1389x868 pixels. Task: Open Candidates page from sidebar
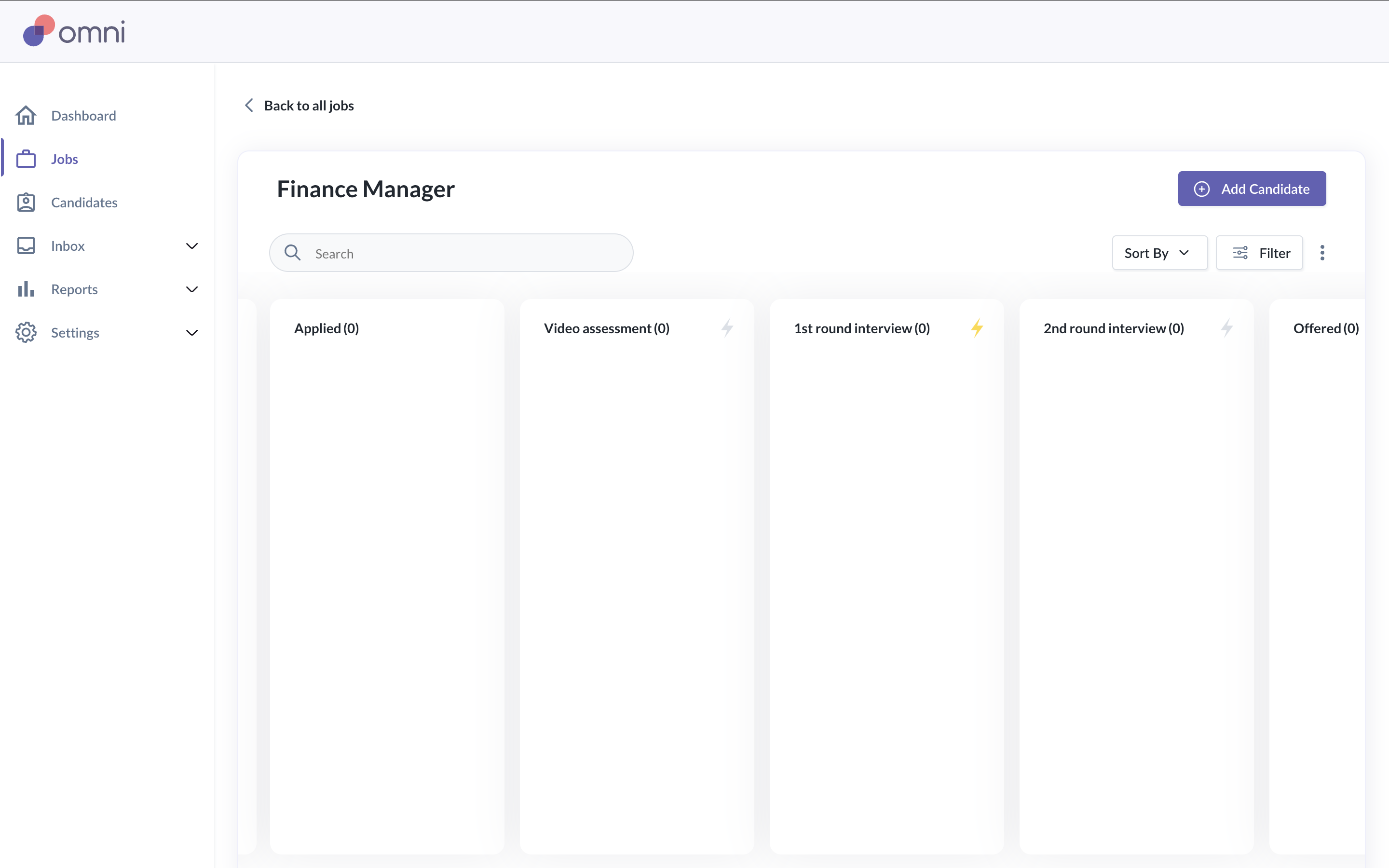[x=84, y=203]
